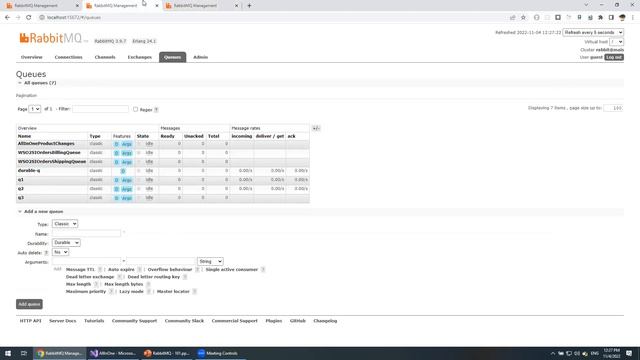Open help for Overflow behaviour
The width and height of the screenshot is (640, 360).
pyautogui.click(x=197, y=270)
